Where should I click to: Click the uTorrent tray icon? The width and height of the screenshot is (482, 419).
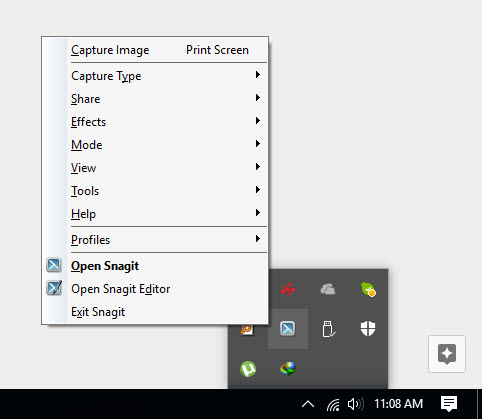tap(248, 369)
